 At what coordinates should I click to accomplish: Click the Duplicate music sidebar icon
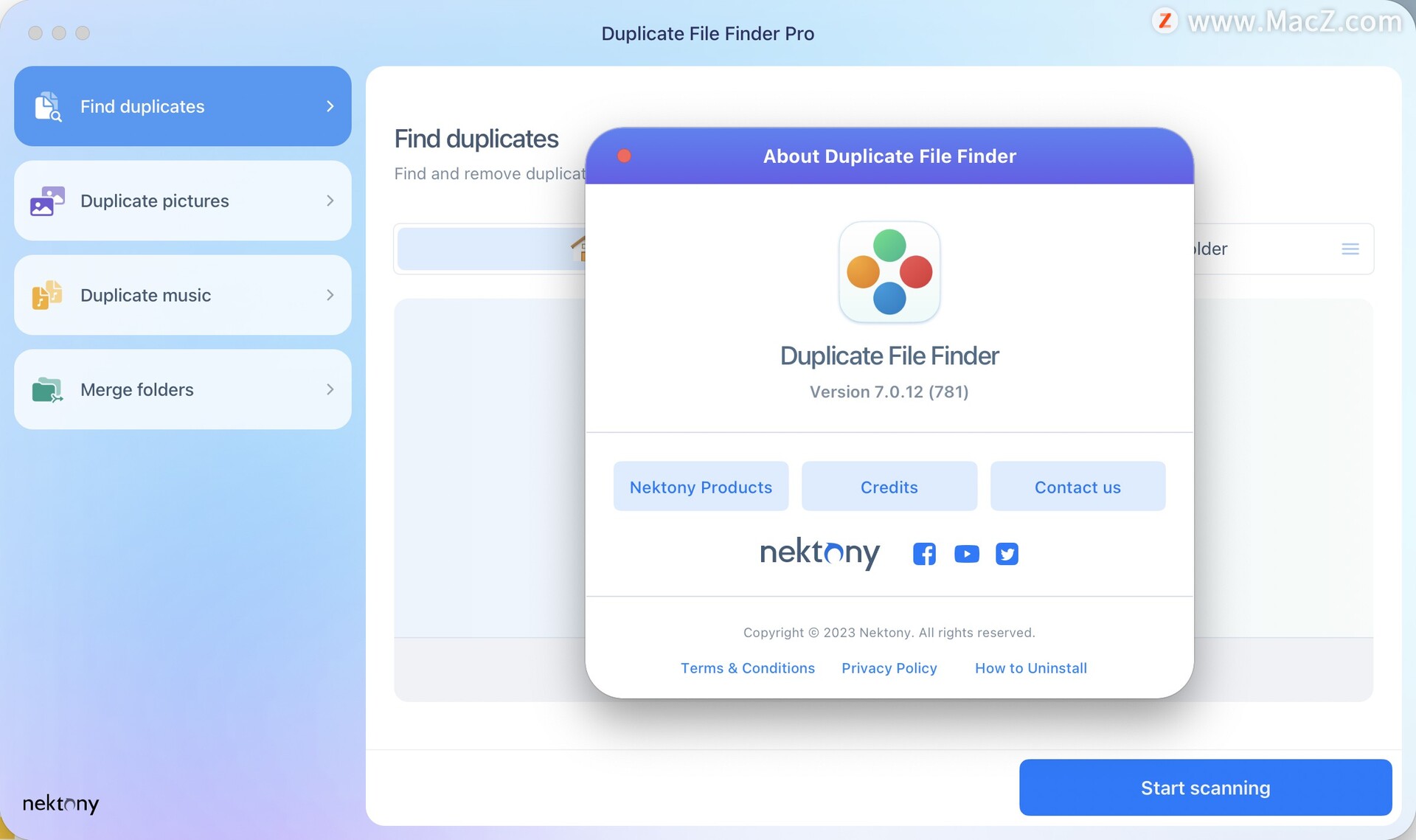(46, 295)
